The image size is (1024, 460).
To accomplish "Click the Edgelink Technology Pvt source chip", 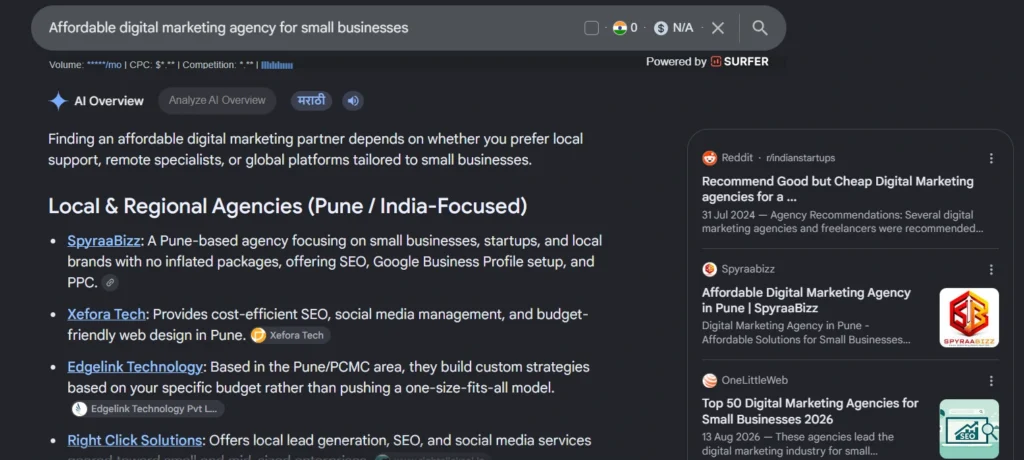I will pos(148,409).
